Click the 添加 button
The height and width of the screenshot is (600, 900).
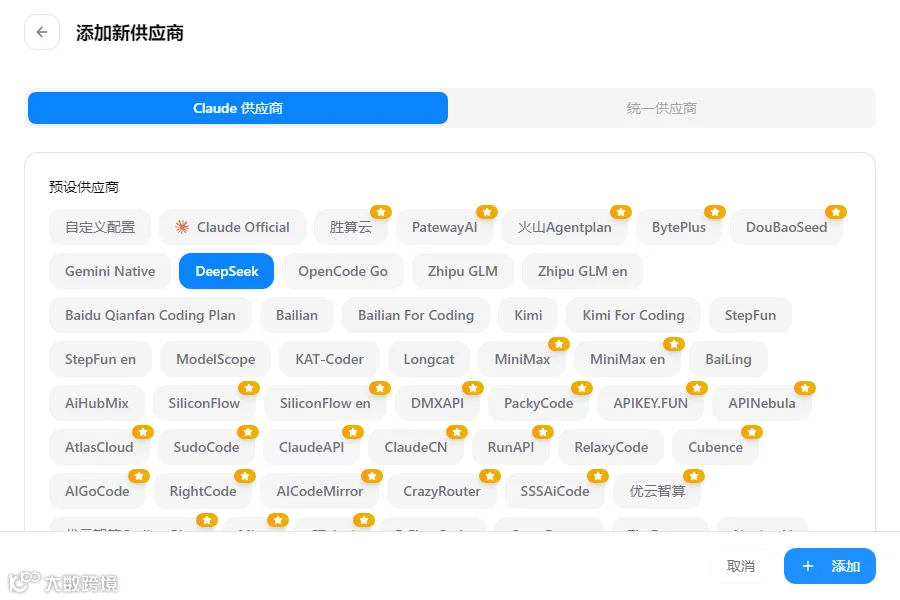pos(829,566)
